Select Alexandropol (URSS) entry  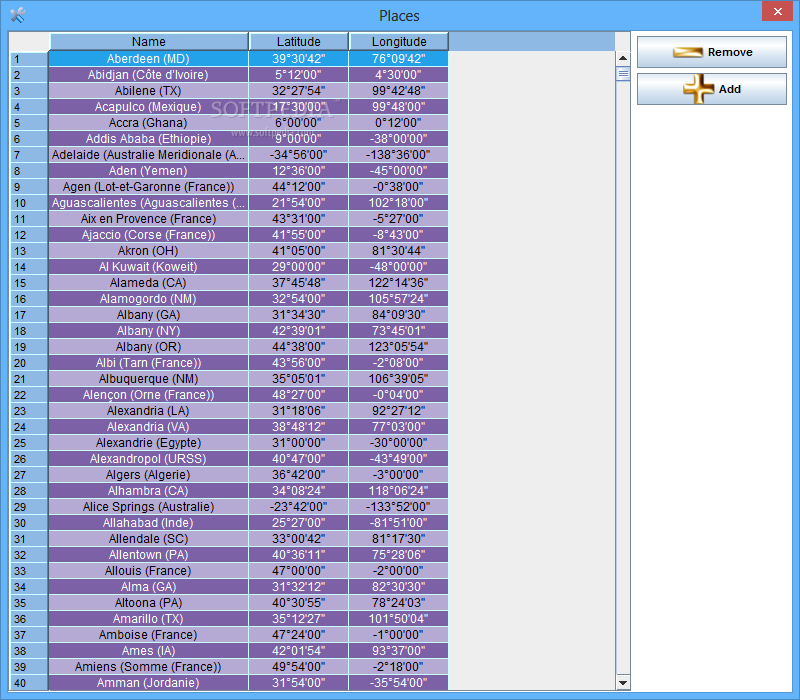tap(148, 459)
